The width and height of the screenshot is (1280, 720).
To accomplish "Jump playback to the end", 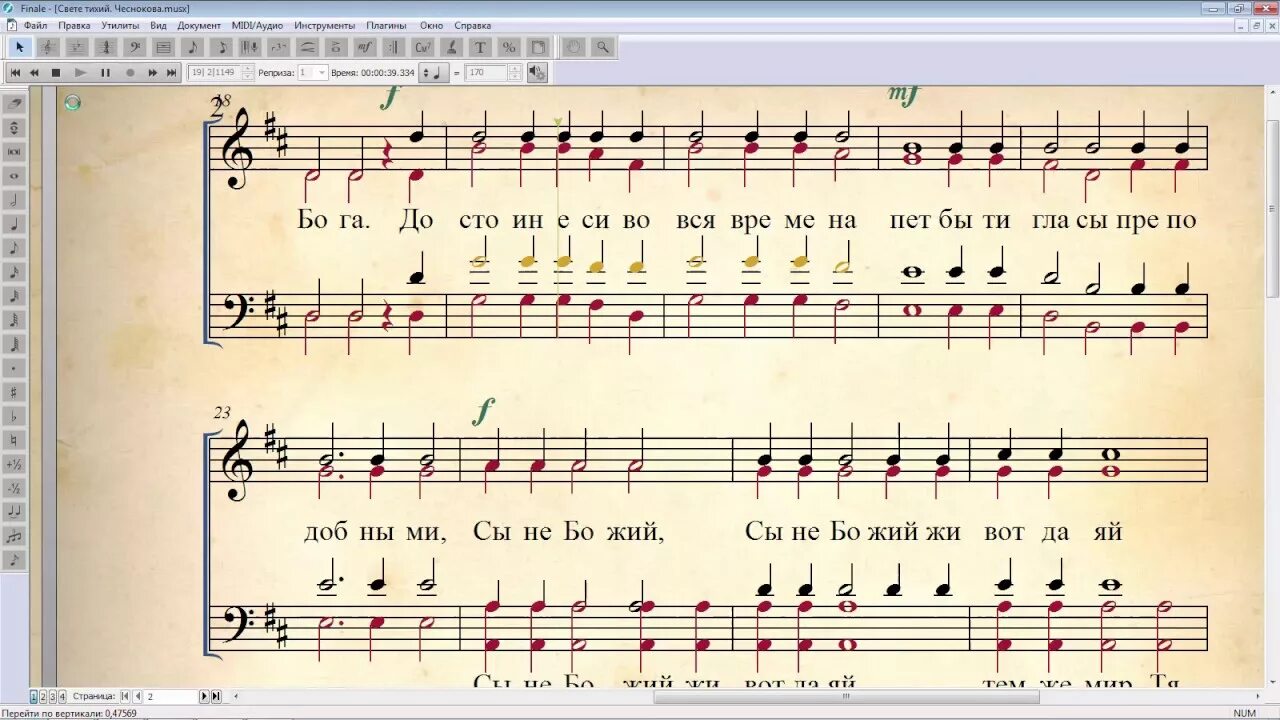I will coord(171,73).
